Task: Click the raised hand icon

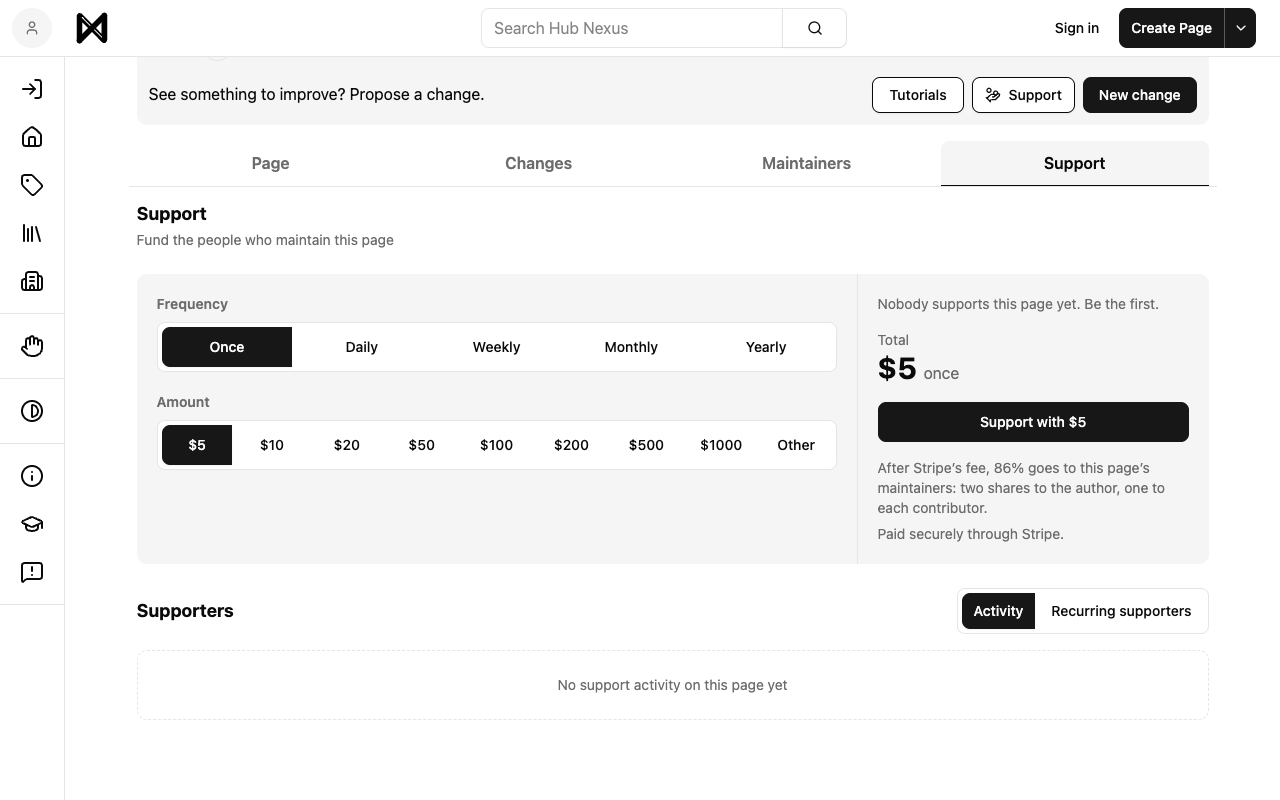Action: [32, 346]
